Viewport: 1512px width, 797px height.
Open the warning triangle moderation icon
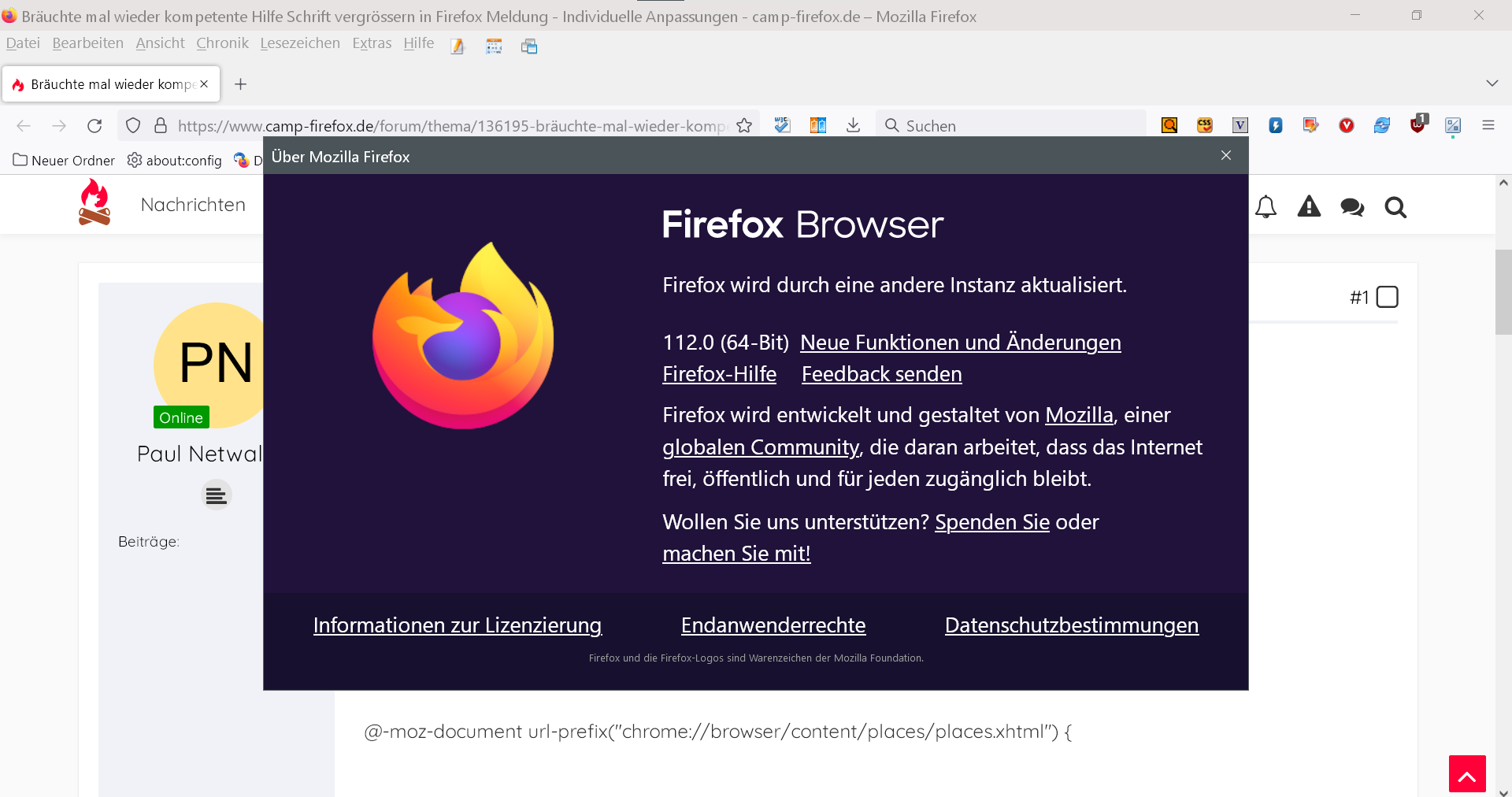(x=1309, y=207)
